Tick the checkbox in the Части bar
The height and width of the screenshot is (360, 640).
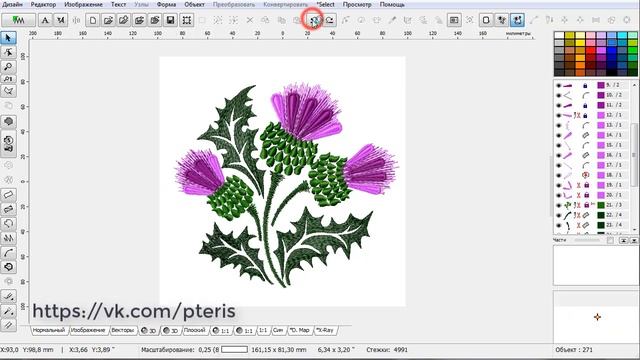(x=610, y=240)
